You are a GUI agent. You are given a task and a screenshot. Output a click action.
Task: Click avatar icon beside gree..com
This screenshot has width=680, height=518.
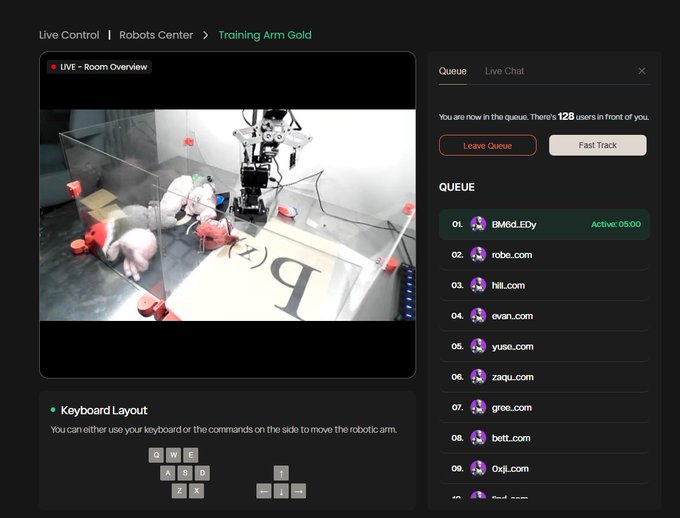478,407
